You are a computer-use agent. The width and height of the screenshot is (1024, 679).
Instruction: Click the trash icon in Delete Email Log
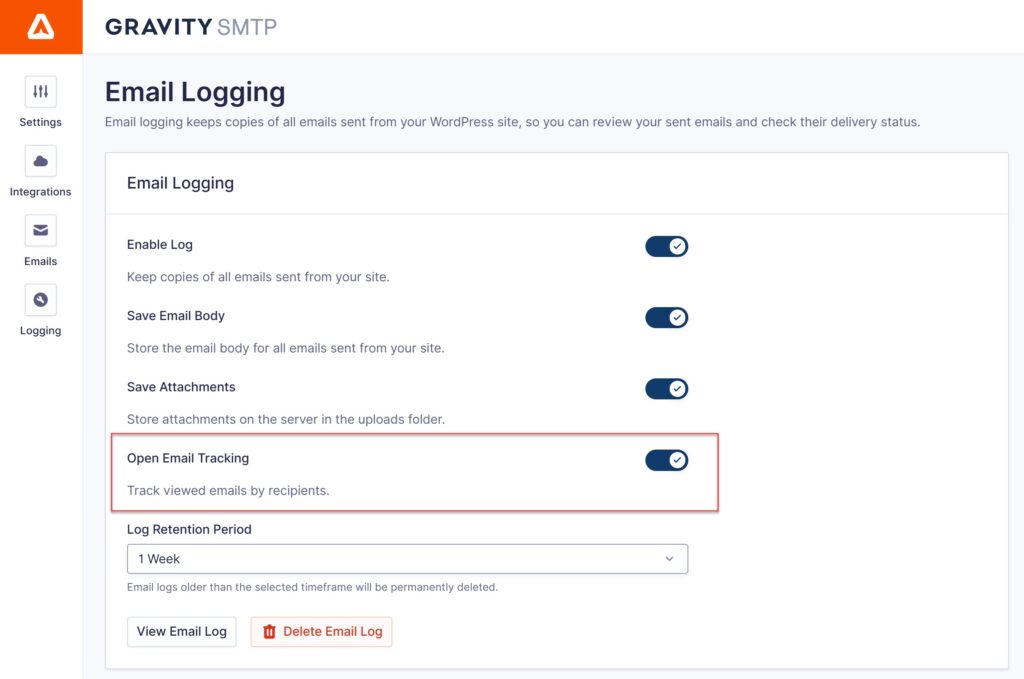[x=268, y=631]
